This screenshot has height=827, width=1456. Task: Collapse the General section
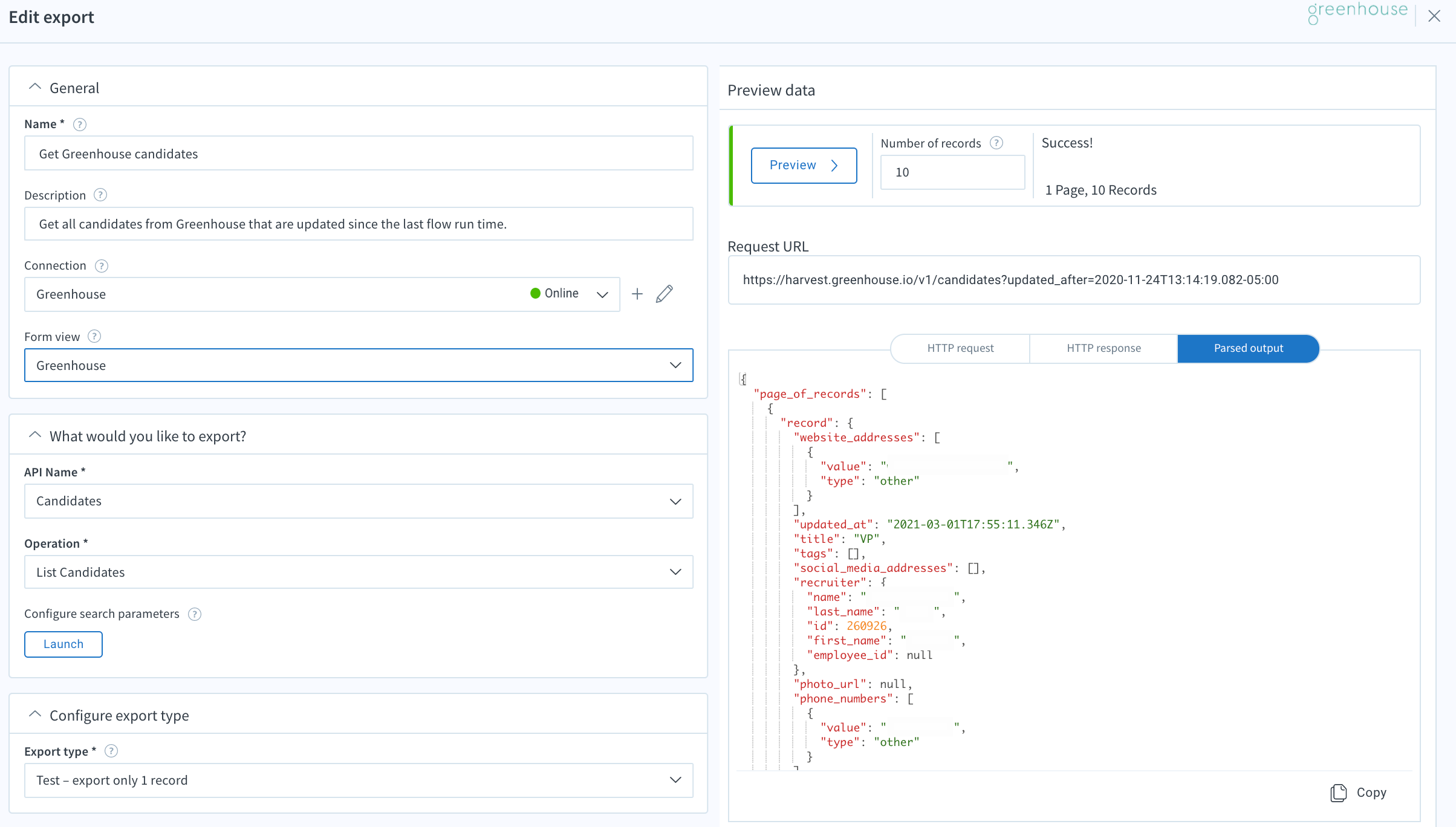click(x=35, y=87)
